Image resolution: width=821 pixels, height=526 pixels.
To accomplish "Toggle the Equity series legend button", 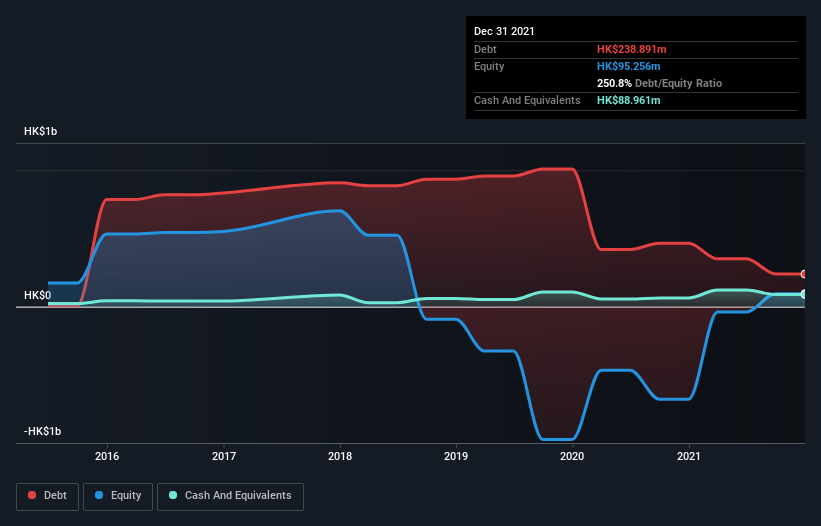I will click(118, 496).
